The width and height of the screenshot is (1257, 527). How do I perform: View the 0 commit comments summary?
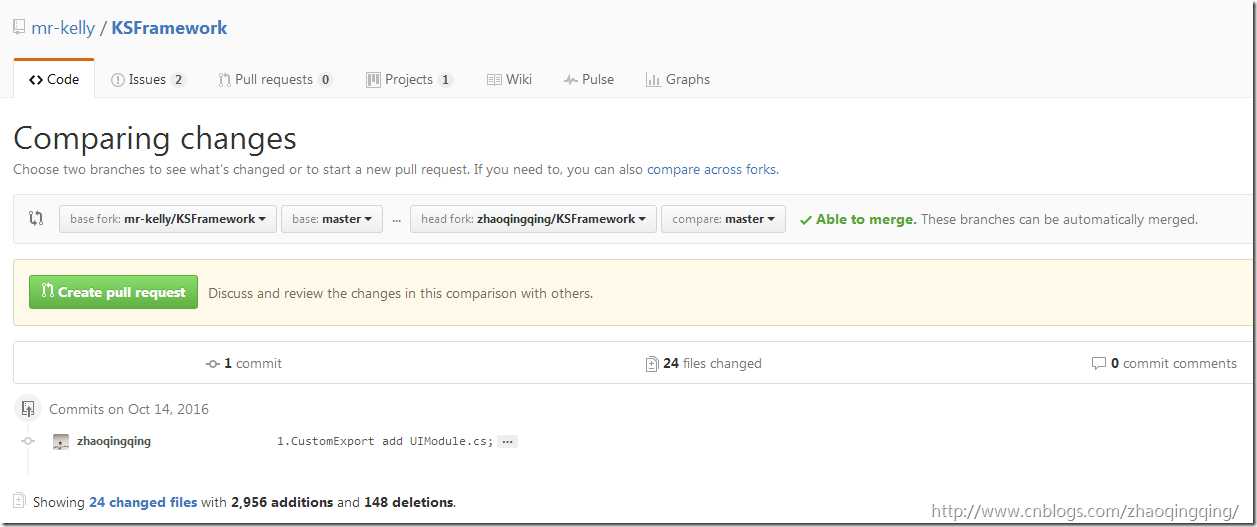pos(1164,363)
